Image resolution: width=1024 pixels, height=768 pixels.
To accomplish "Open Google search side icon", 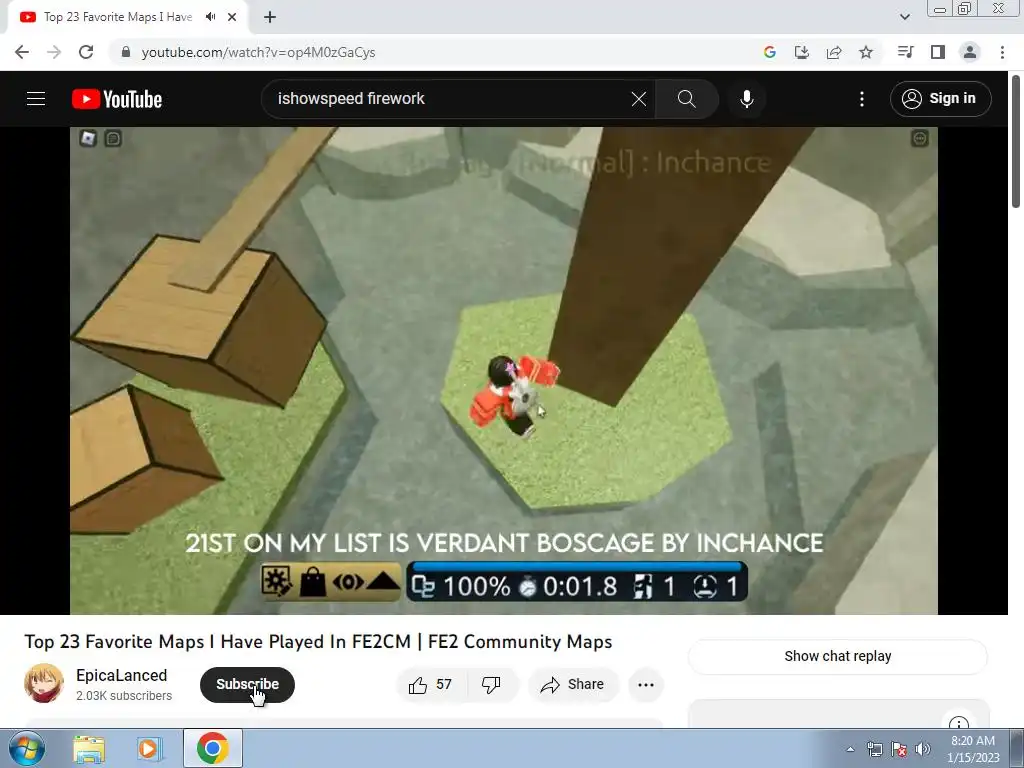I will click(770, 52).
